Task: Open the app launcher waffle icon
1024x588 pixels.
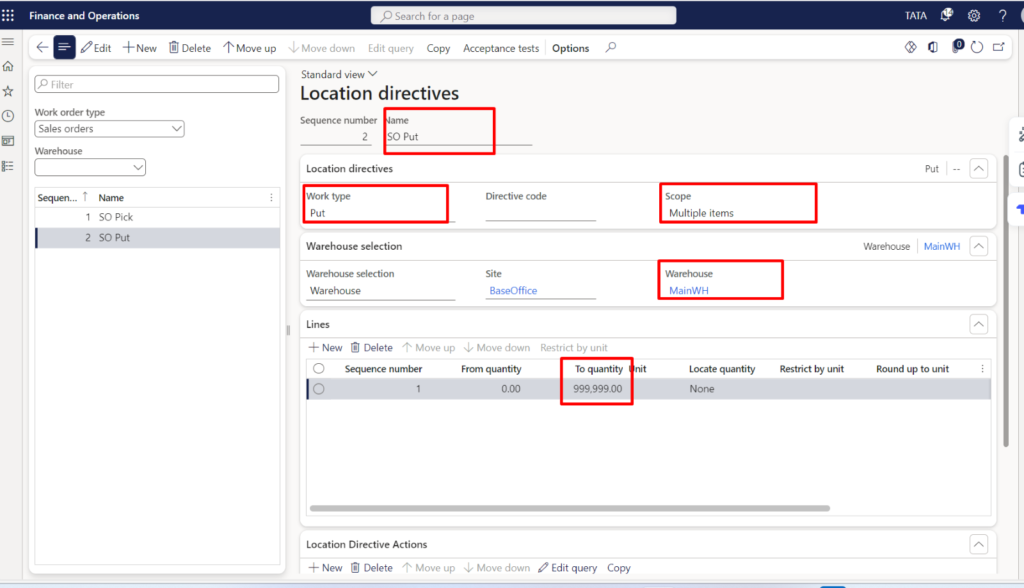Action: (8, 15)
